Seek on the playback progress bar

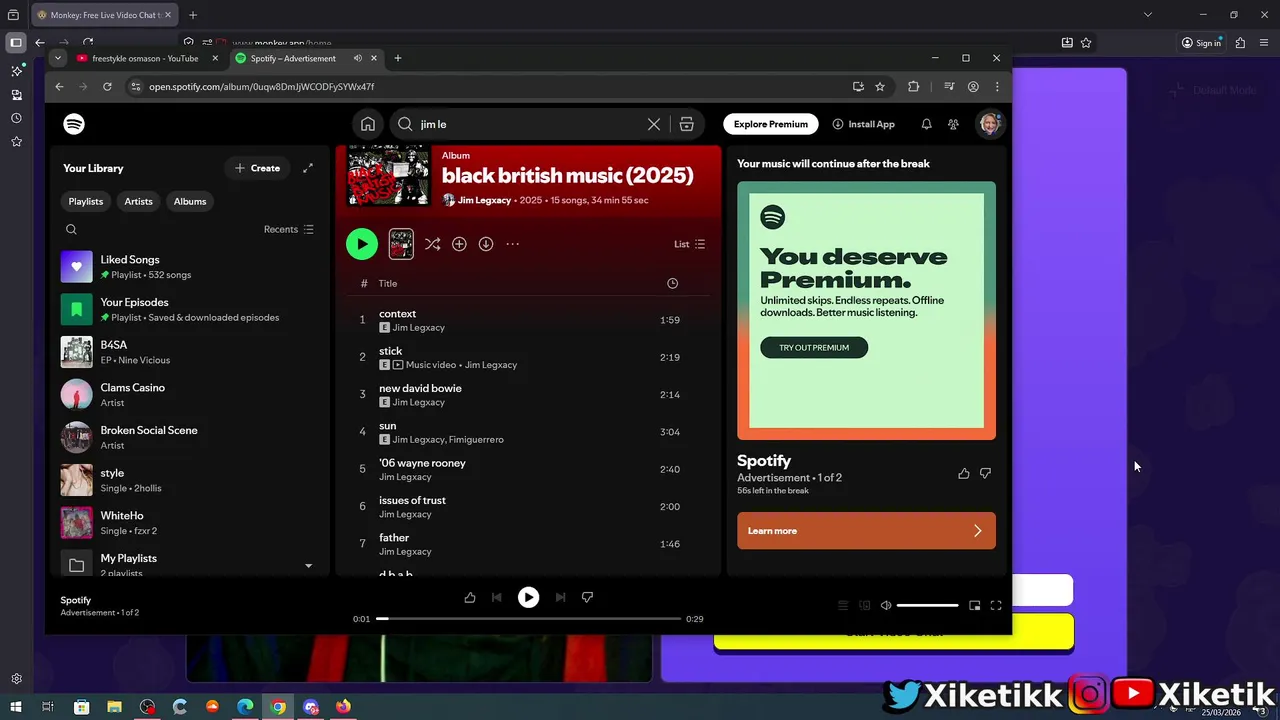pyautogui.click(x=528, y=619)
